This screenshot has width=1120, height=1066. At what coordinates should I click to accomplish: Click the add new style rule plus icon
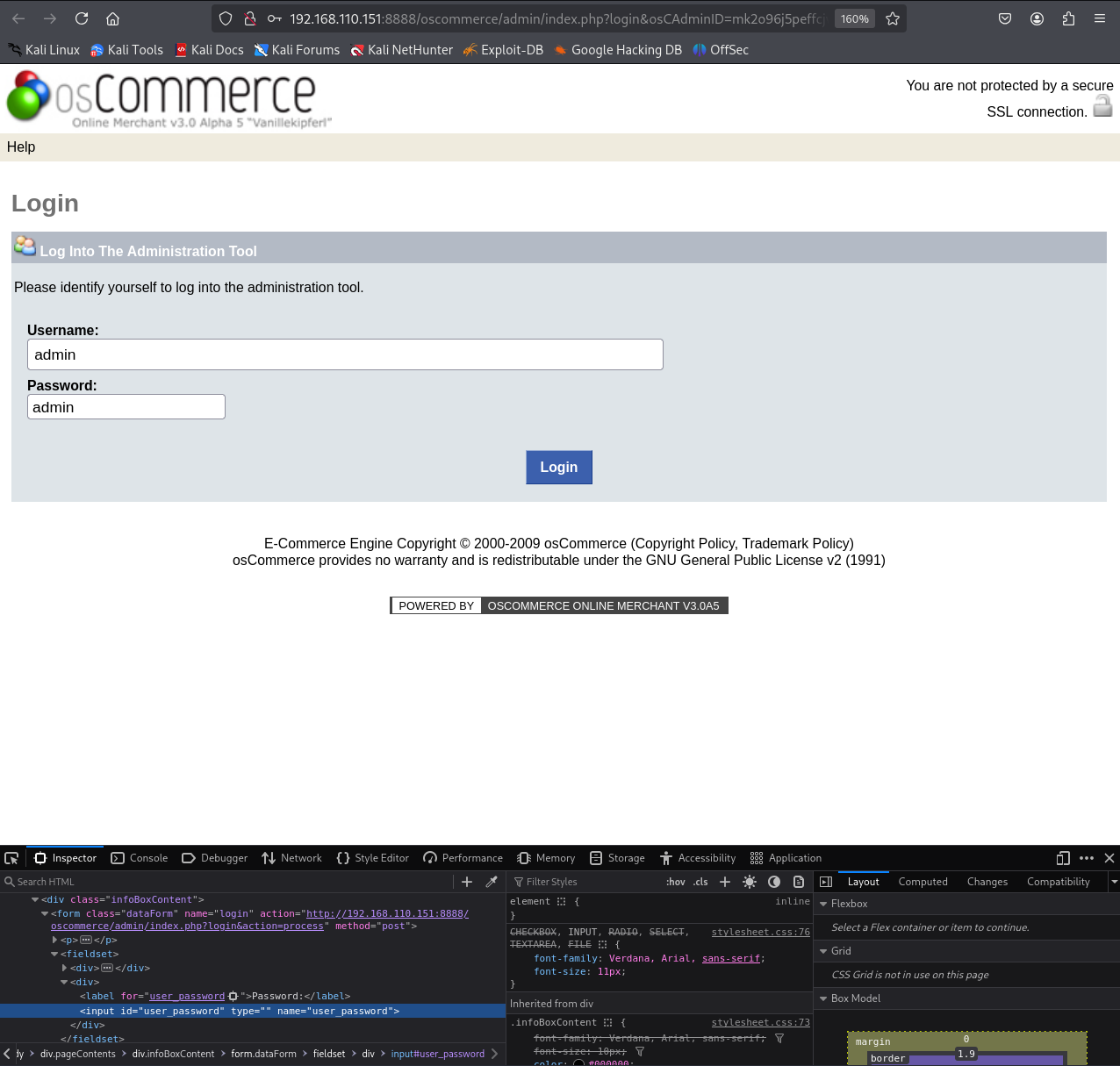pos(725,882)
